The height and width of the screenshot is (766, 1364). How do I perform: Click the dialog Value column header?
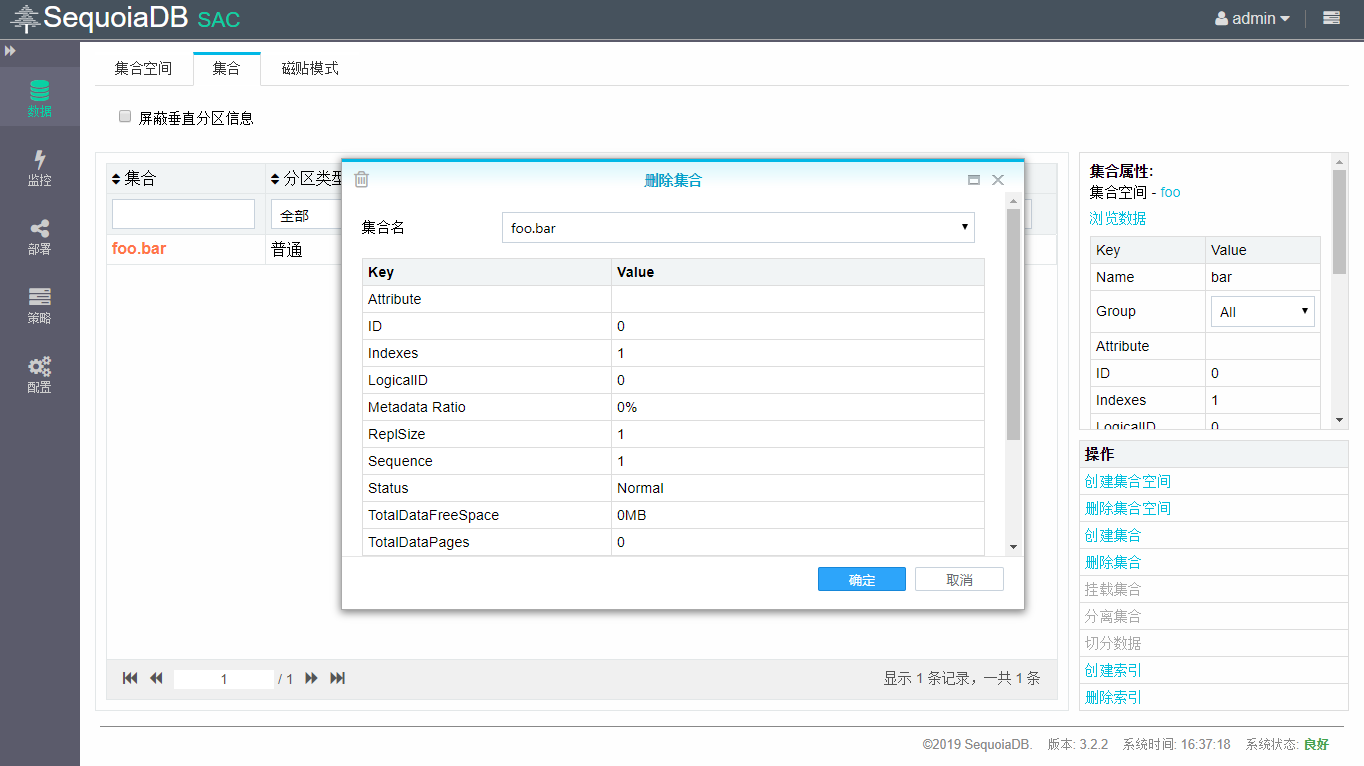(798, 272)
